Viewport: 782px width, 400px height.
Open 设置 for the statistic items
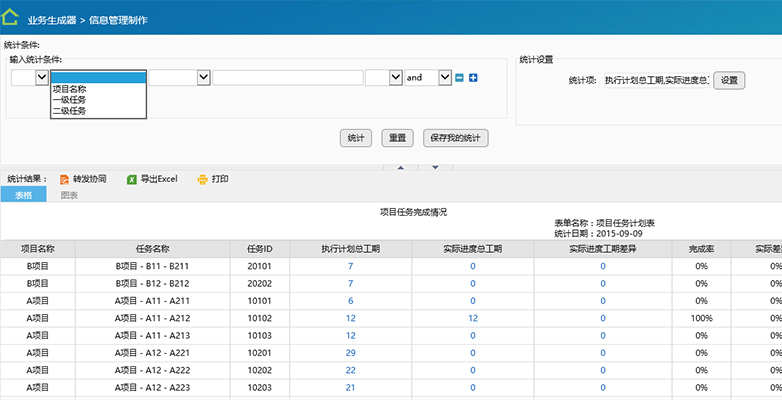coord(729,80)
